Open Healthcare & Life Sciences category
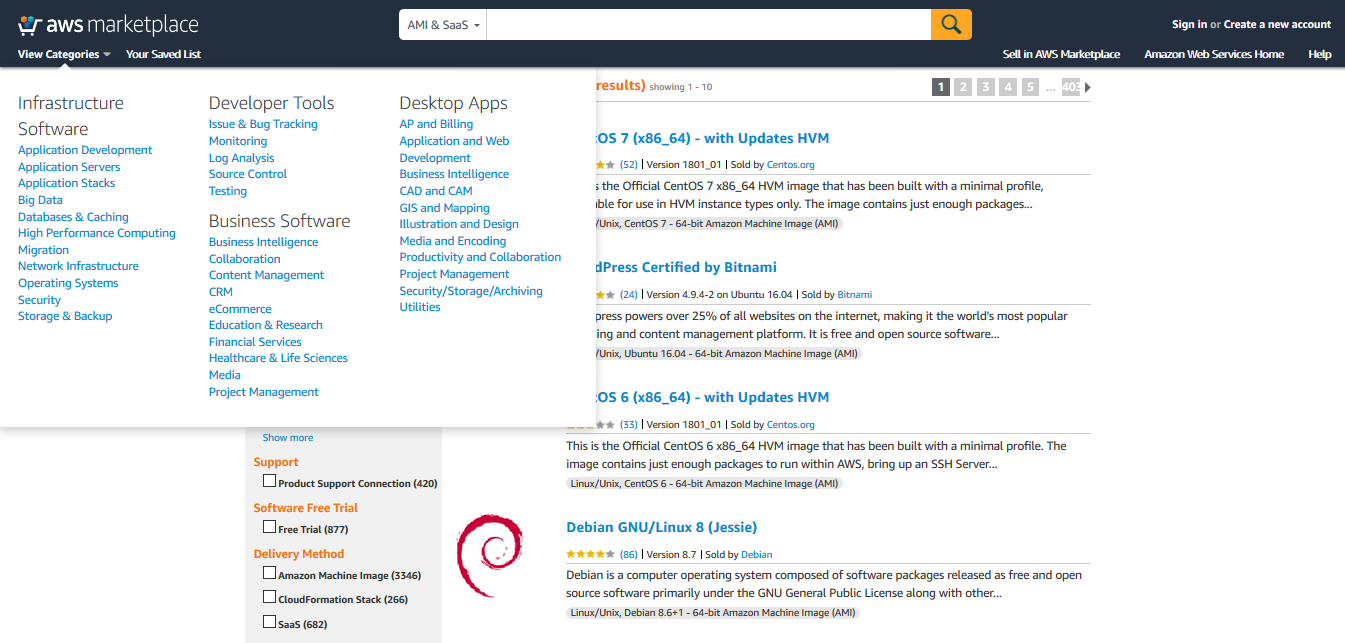 (x=278, y=358)
